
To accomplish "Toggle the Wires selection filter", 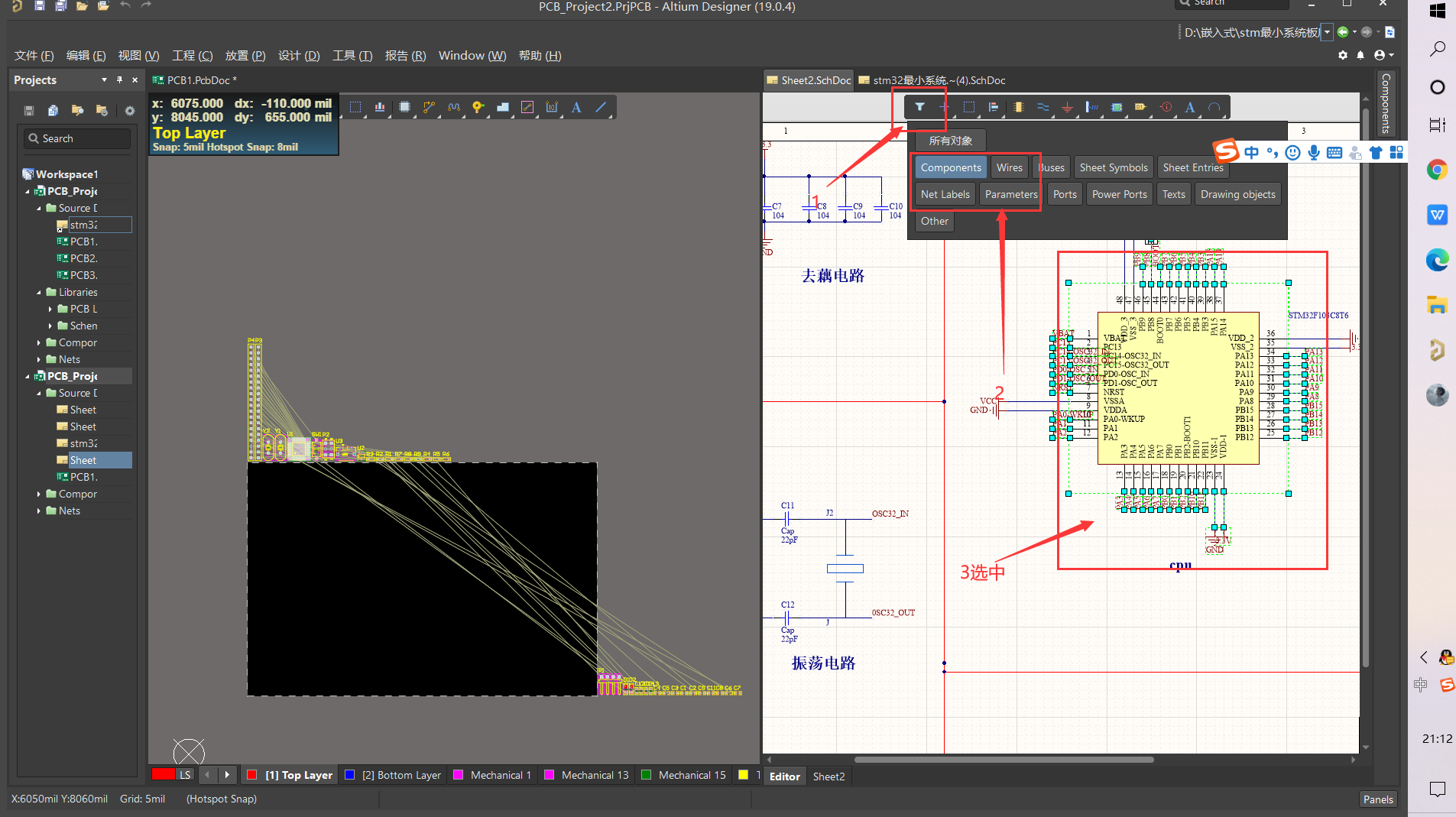I will 1009,167.
